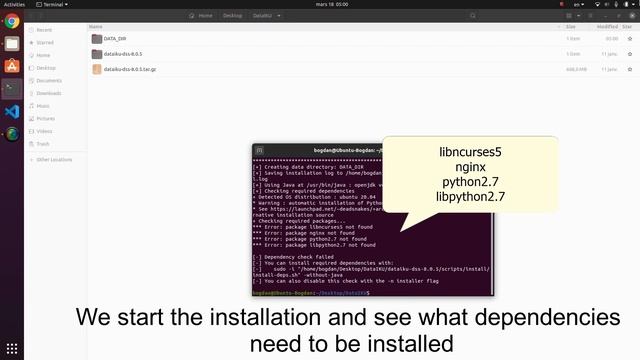Open Trash in the Files sidebar
The image size is (640, 360).
[42, 144]
